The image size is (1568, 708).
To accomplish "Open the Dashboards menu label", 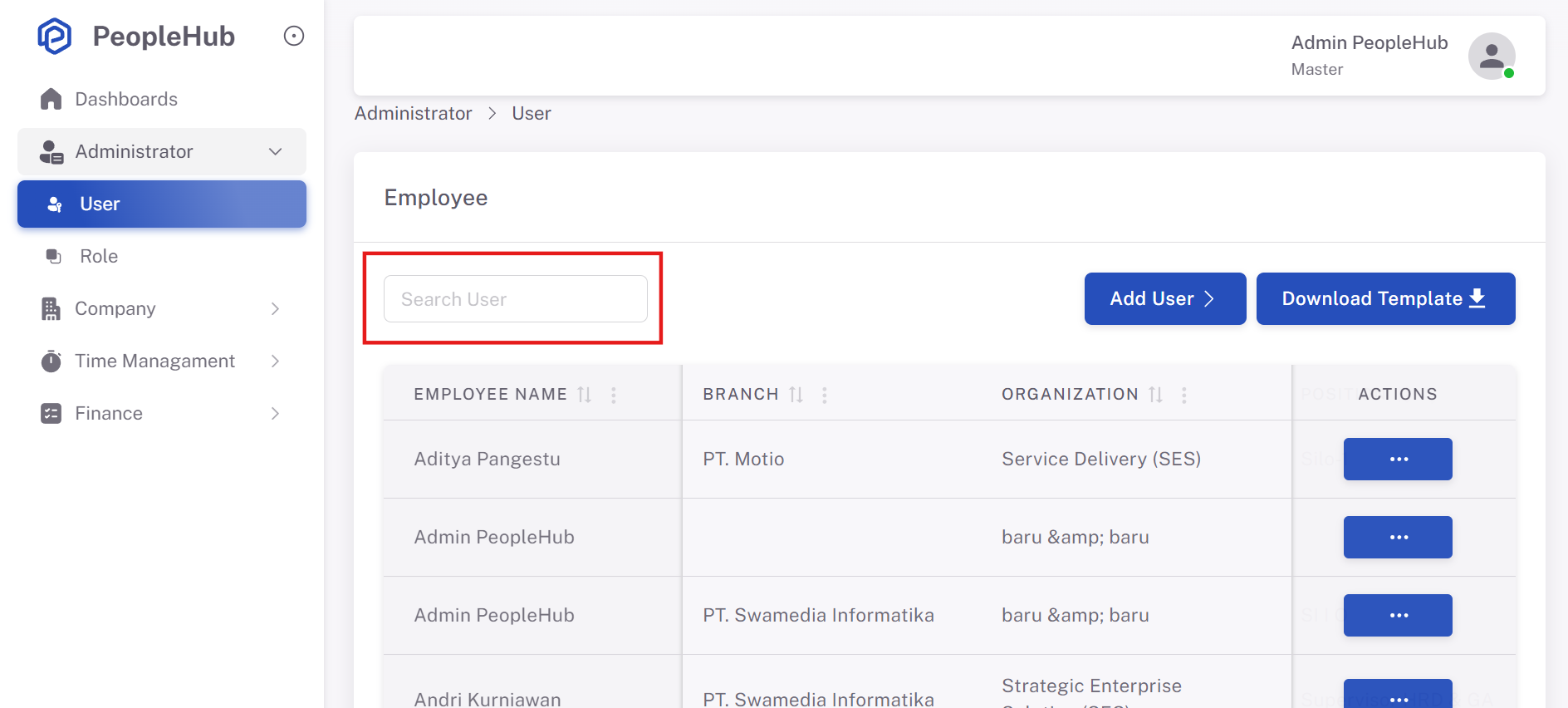I will 126,99.
